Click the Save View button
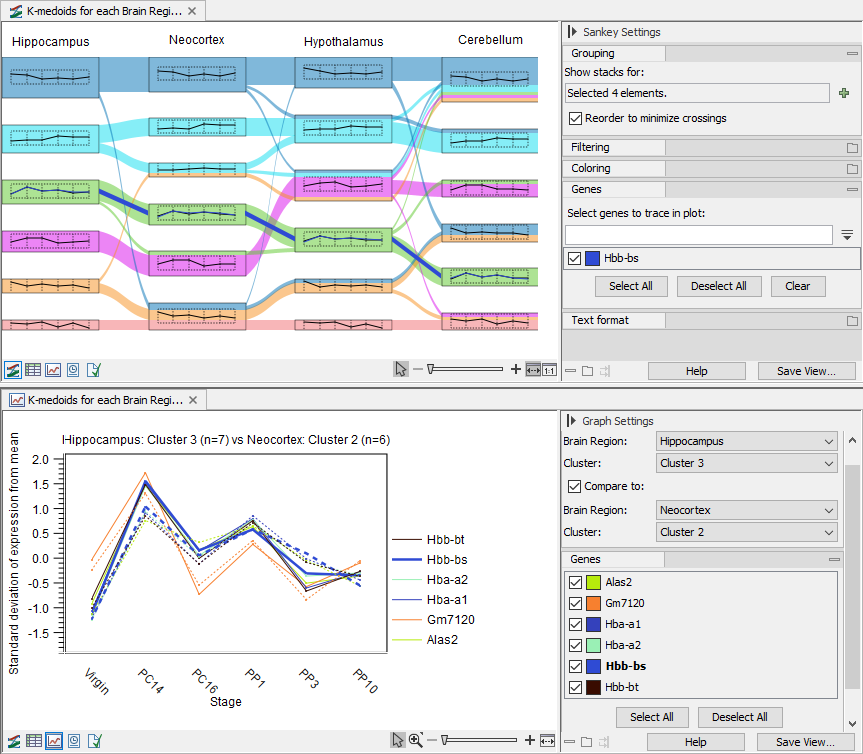Viewport: 863px width, 754px height. pyautogui.click(x=806, y=370)
